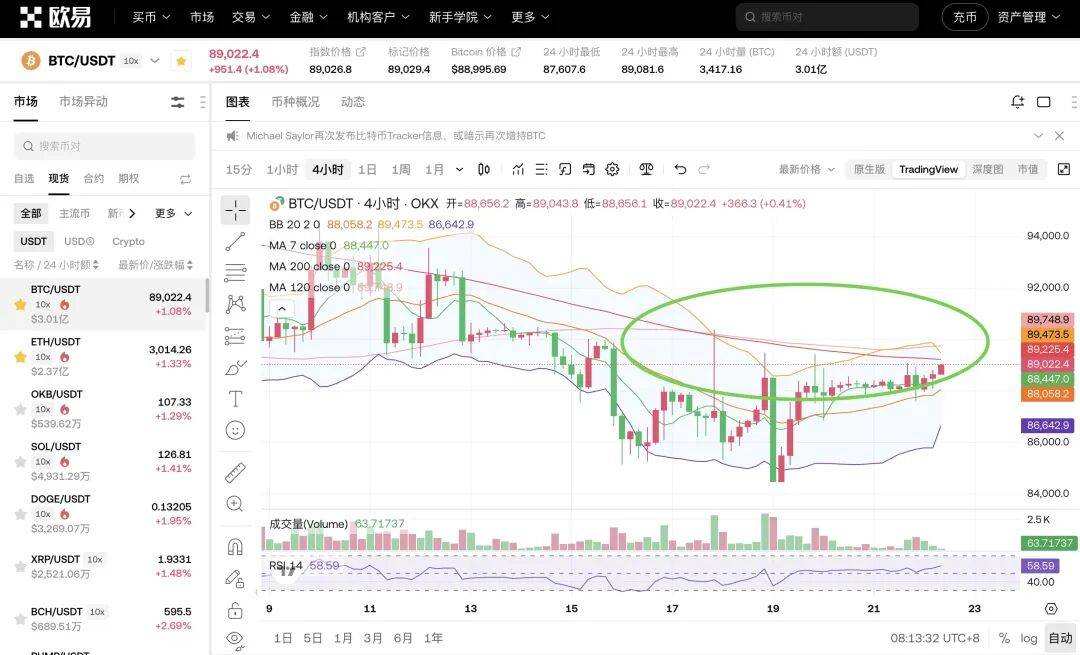This screenshot has width=1080, height=655.
Task: Toggle auto scale (自动) button
Action: pos(1059,638)
